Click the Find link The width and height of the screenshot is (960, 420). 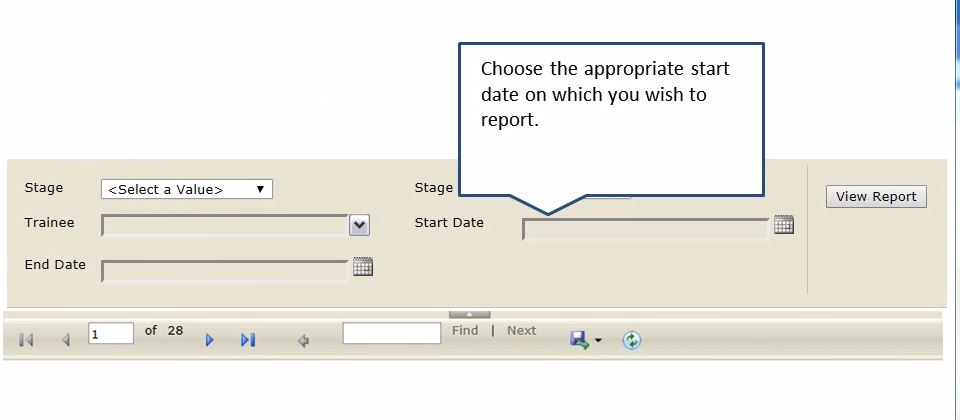465,331
